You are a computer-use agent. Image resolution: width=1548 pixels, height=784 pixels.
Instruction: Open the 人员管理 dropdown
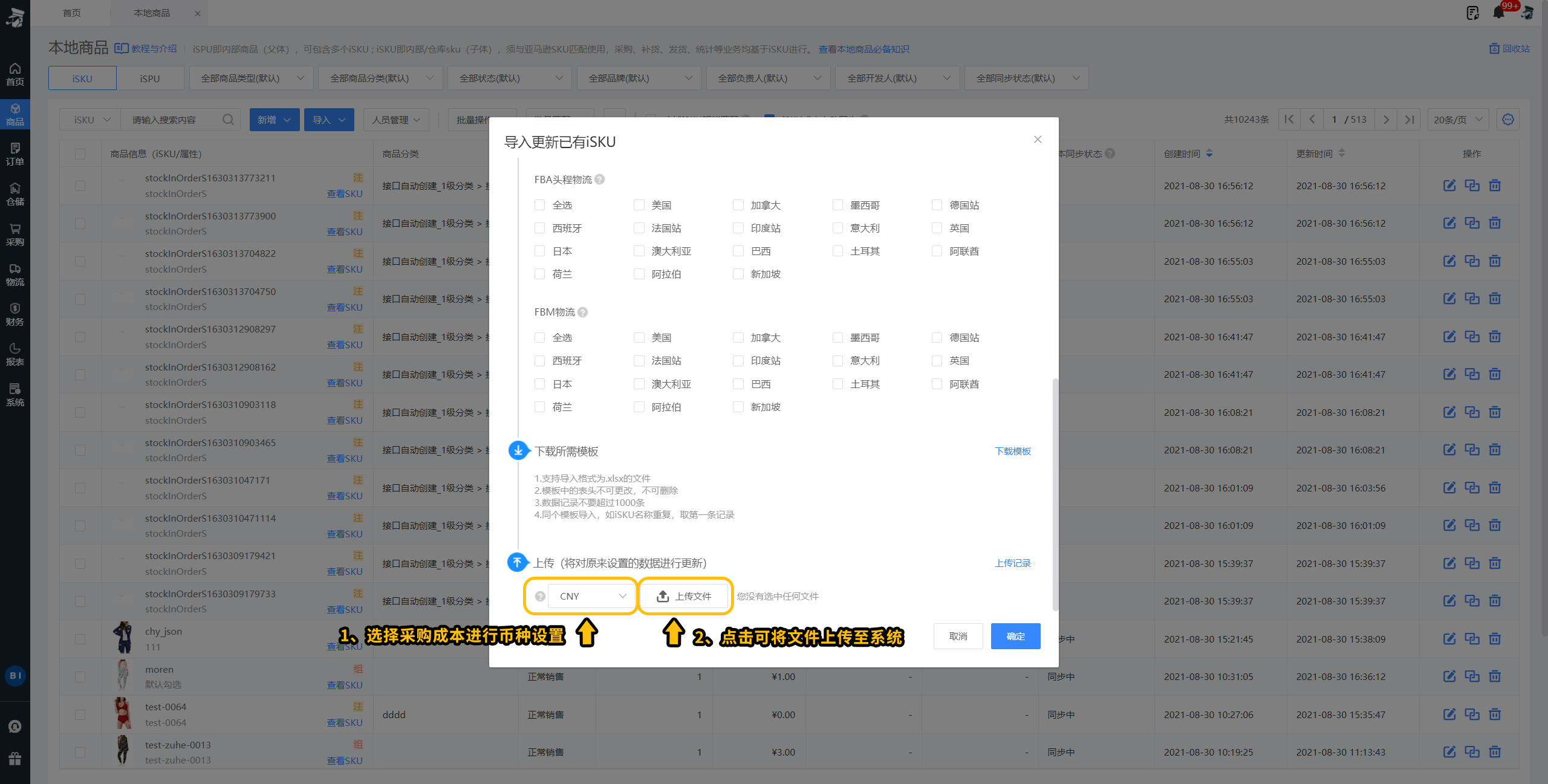point(397,120)
